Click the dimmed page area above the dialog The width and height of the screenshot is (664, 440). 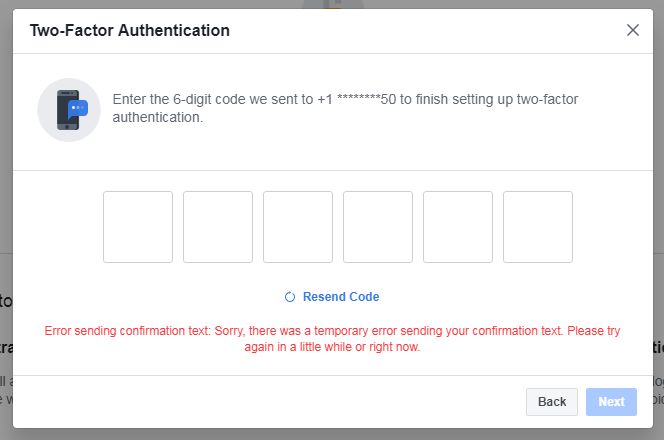coord(169,4)
